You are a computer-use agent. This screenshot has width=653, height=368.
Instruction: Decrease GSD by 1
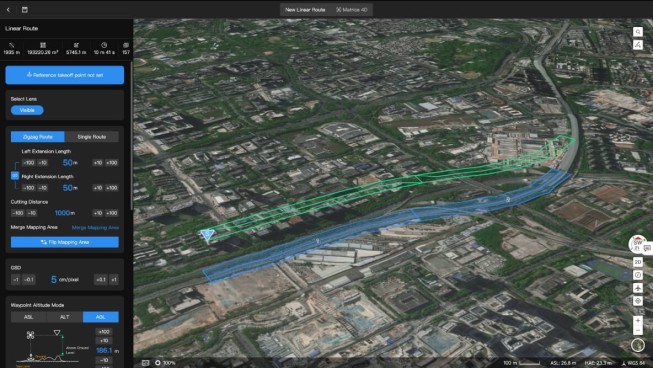coord(15,279)
